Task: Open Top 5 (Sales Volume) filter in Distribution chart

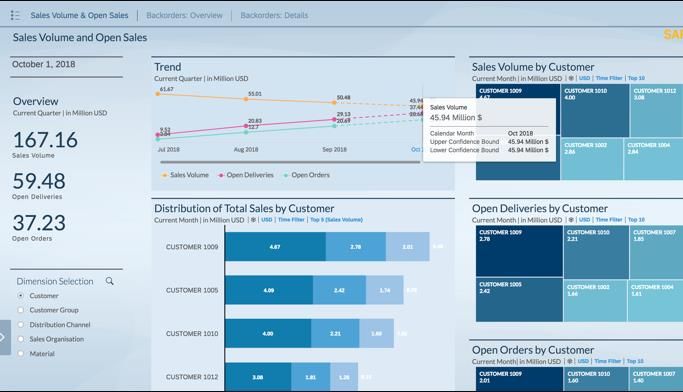Action: (x=336, y=220)
